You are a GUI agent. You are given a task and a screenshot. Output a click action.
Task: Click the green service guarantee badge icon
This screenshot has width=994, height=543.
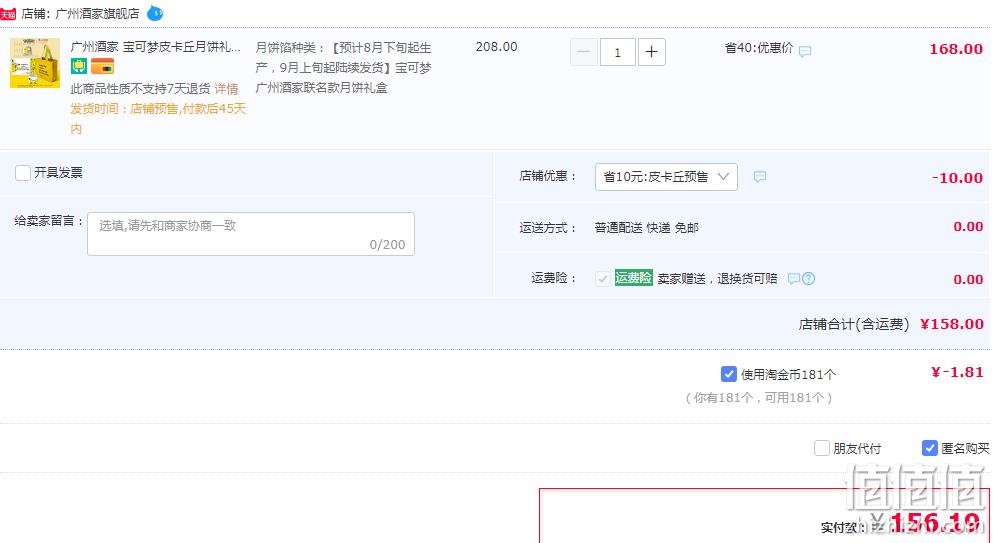(79, 66)
